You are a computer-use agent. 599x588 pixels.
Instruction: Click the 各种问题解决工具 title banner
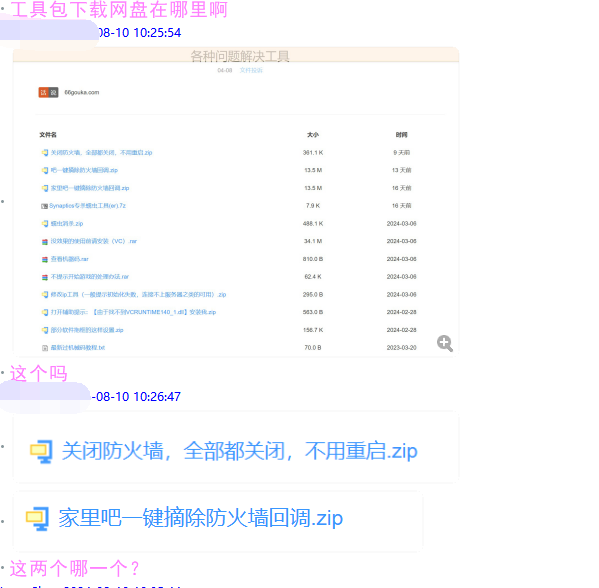point(240,56)
